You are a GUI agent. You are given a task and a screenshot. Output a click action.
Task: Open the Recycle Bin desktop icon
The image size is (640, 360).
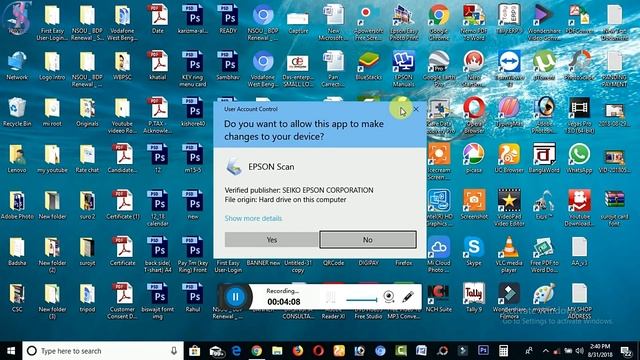(17, 112)
